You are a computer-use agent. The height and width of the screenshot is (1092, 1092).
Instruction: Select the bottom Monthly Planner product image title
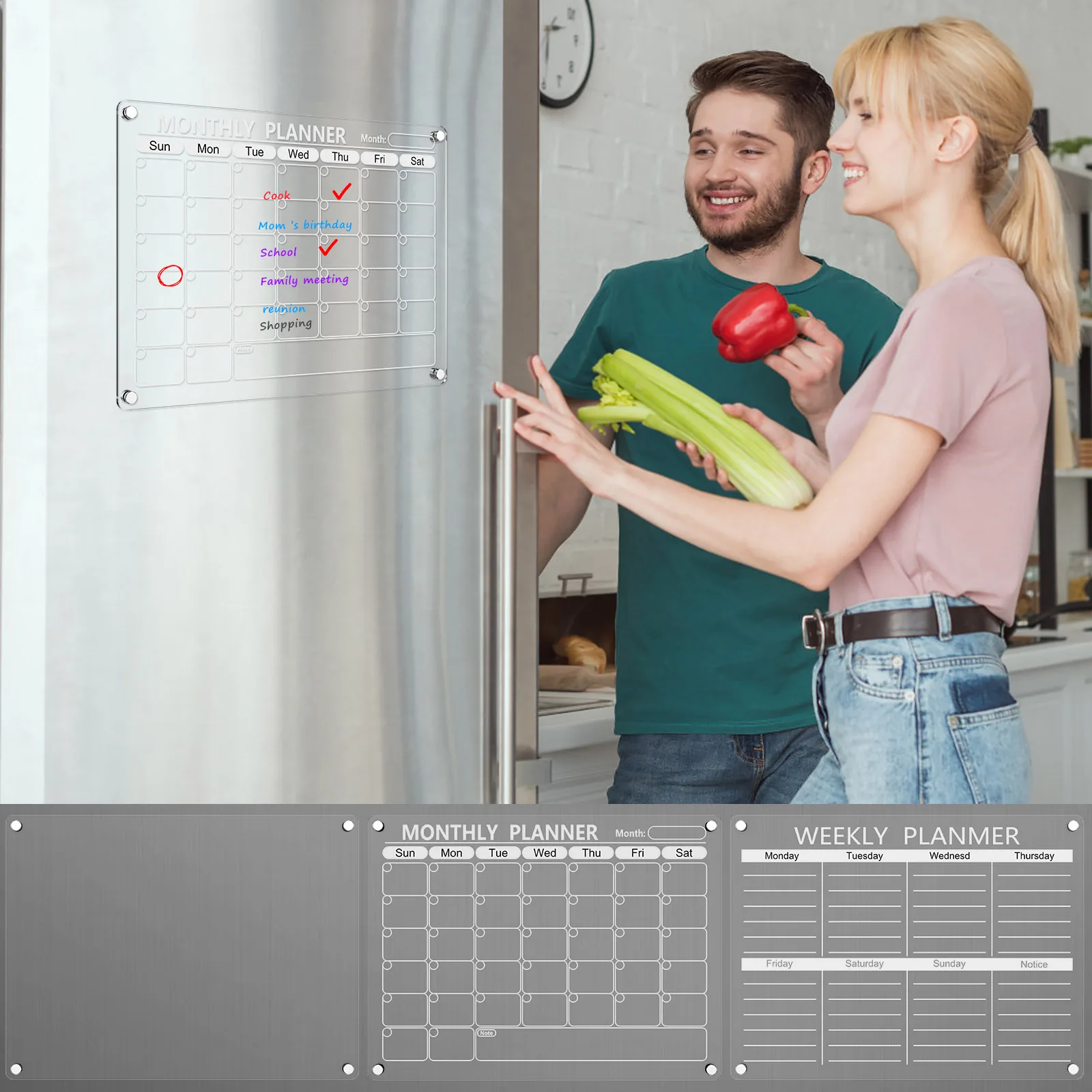[x=500, y=833]
